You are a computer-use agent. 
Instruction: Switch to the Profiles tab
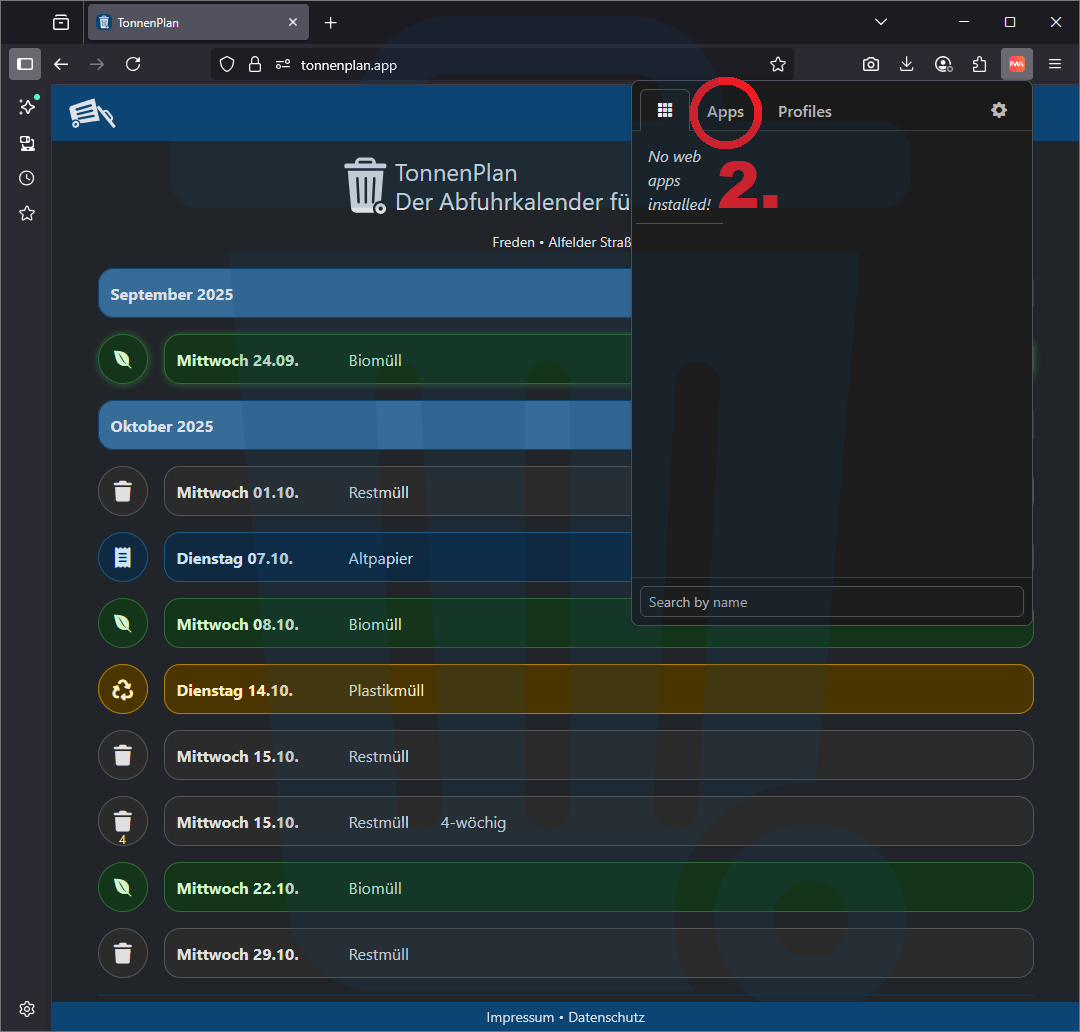[x=804, y=112]
